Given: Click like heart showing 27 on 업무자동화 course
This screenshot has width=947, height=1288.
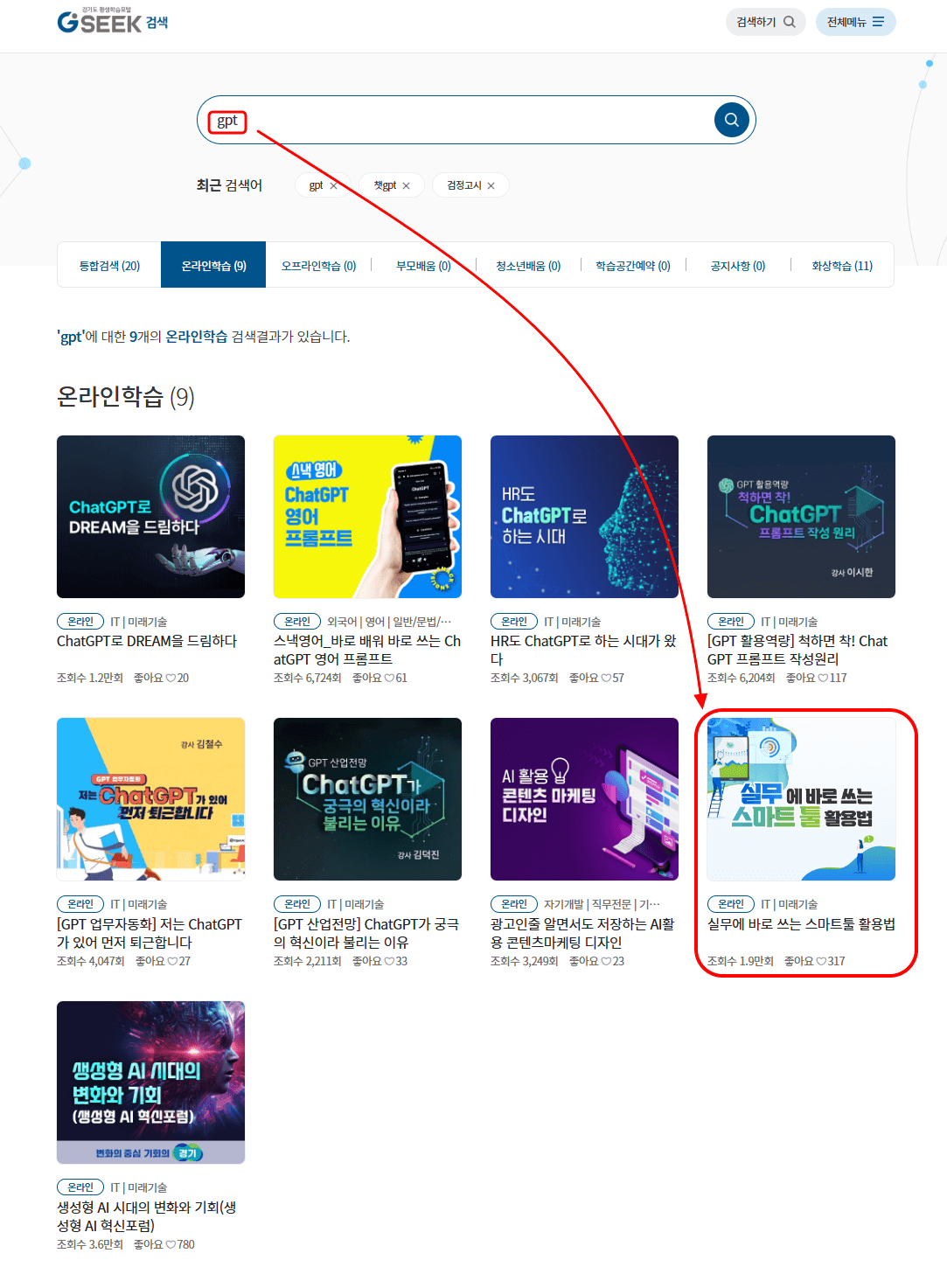Looking at the screenshot, I should click(x=172, y=961).
